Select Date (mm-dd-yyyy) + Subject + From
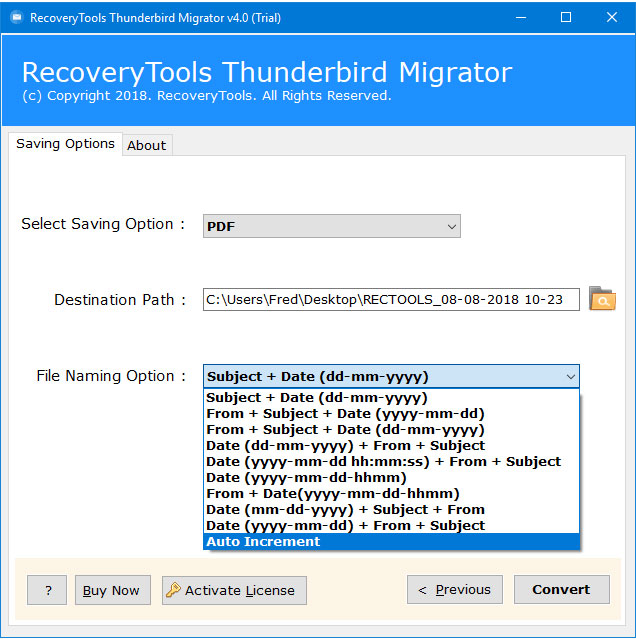Viewport: 636px width, 639px height. [391, 509]
